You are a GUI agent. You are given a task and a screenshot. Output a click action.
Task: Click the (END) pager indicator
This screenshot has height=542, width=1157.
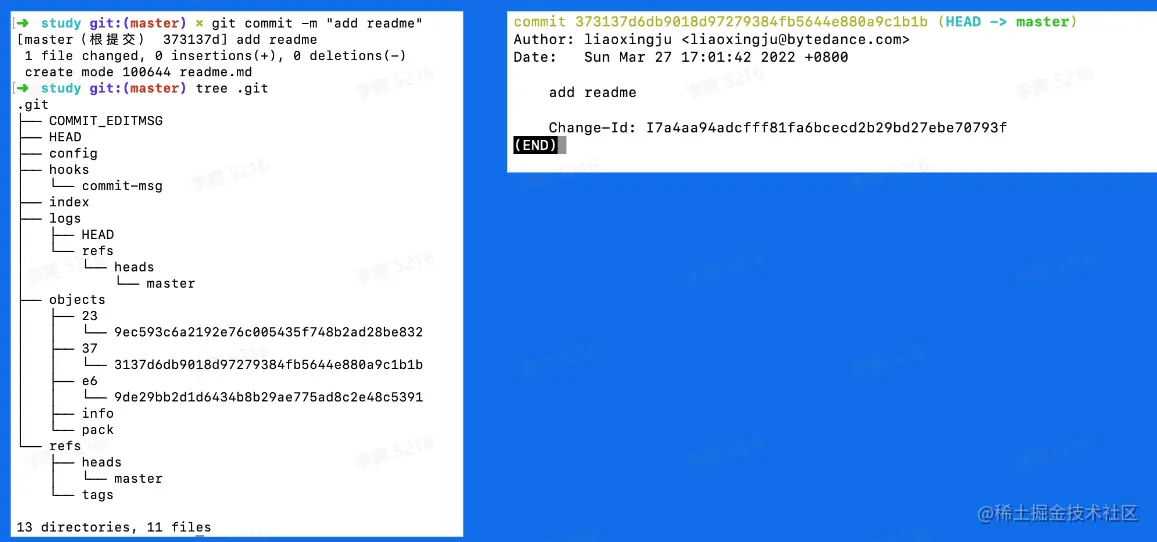coord(535,145)
